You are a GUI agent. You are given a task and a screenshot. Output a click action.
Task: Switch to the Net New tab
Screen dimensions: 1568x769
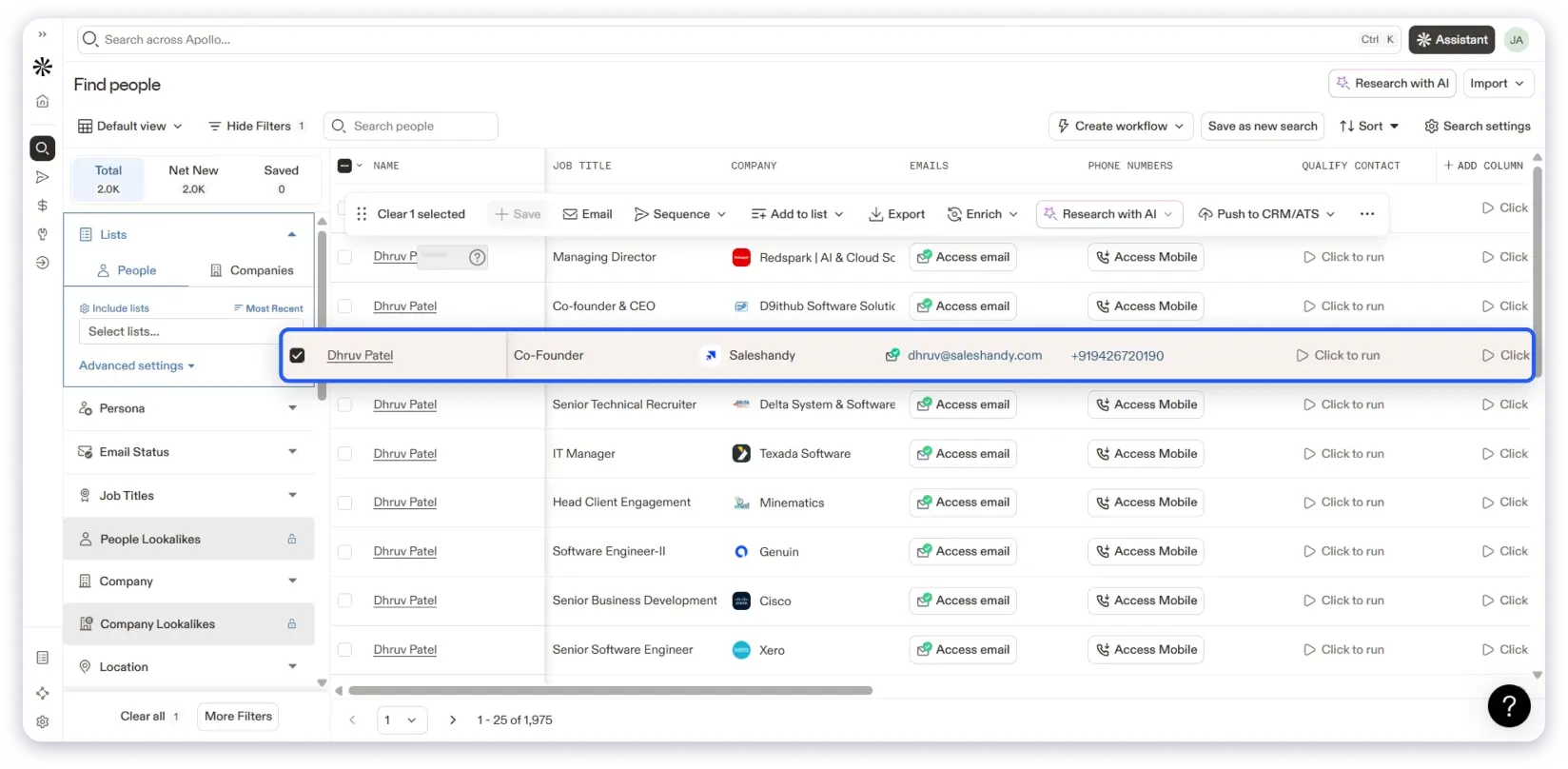(193, 179)
